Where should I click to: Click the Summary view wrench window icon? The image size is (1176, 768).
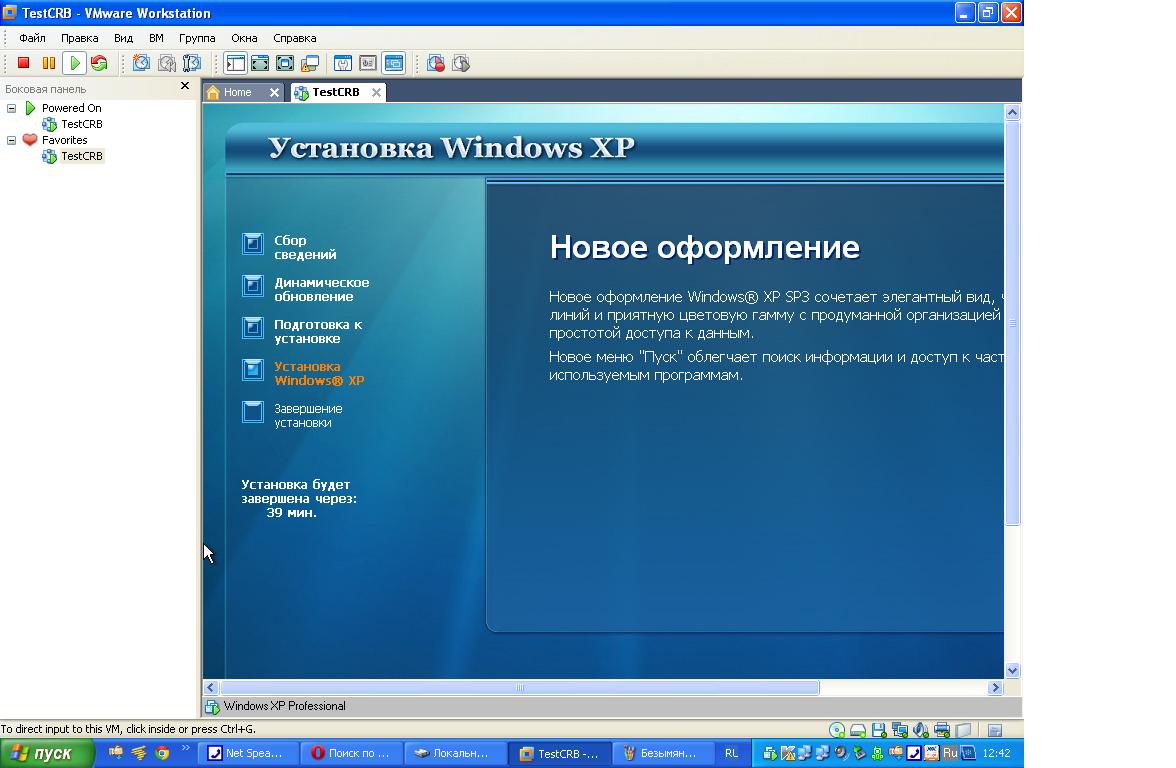tap(343, 63)
